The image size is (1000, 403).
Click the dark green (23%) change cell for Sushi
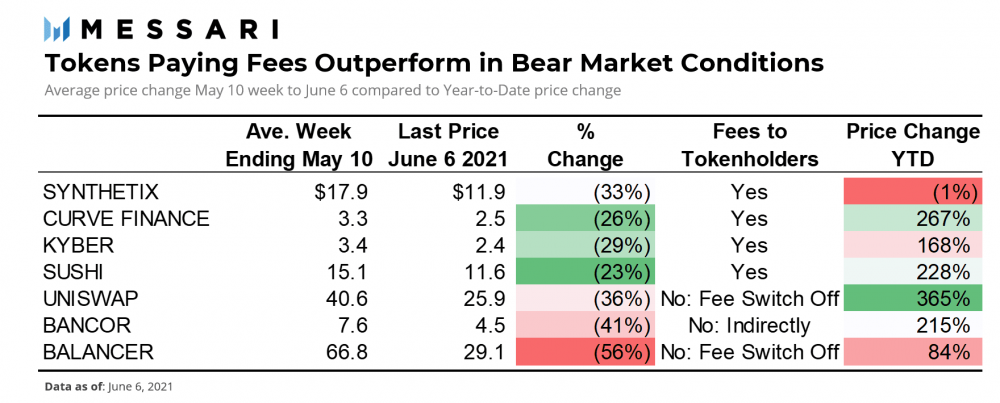[x=582, y=272]
